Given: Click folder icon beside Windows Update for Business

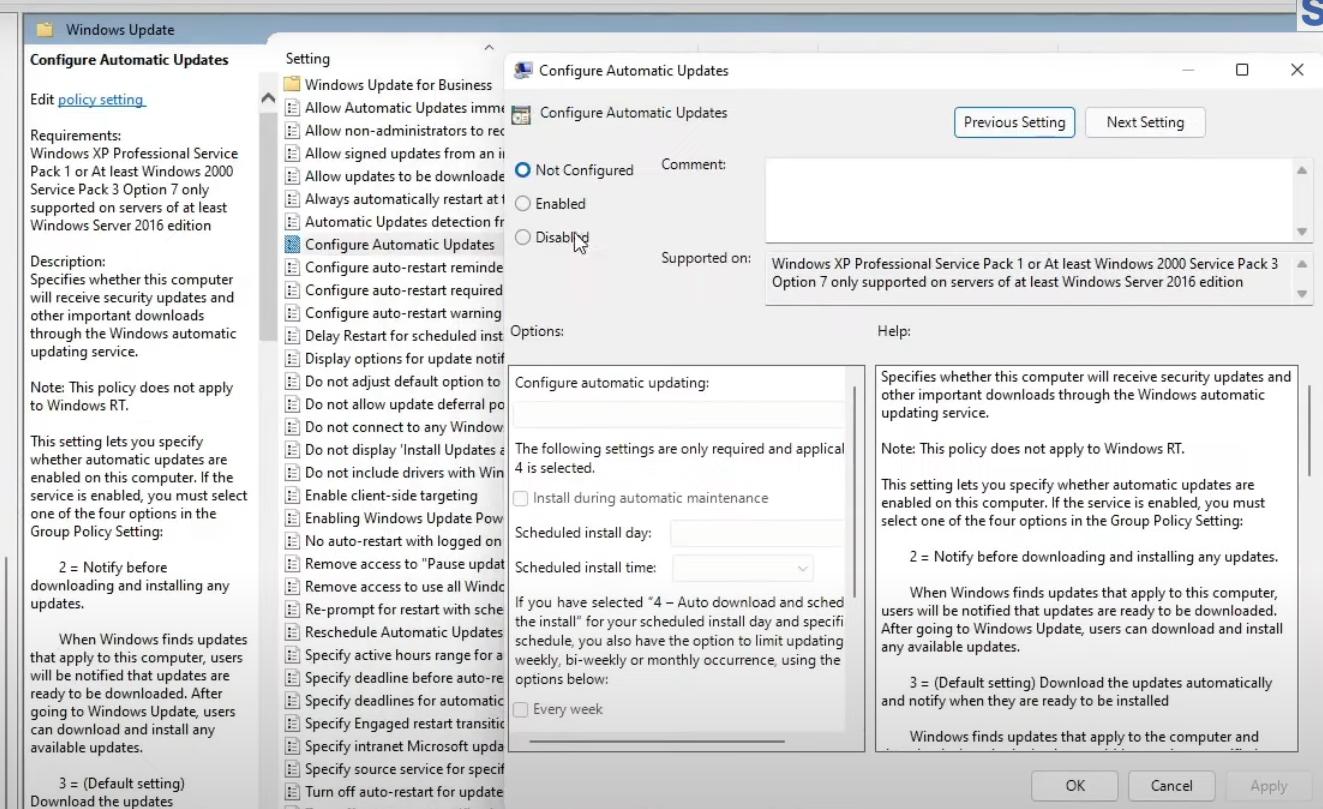Looking at the screenshot, I should click(292, 84).
